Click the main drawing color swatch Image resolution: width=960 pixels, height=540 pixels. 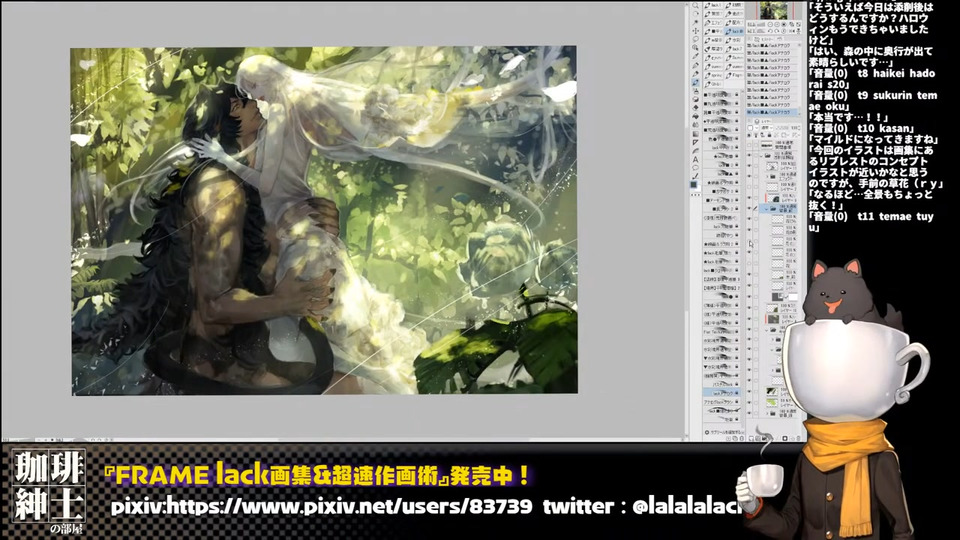(694, 184)
